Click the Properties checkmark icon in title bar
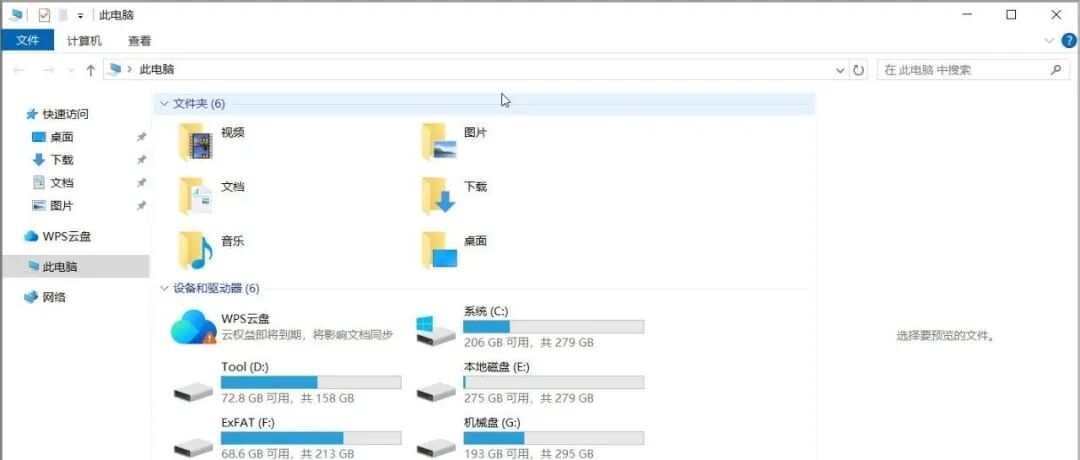This screenshot has width=1080, height=460. (44, 14)
